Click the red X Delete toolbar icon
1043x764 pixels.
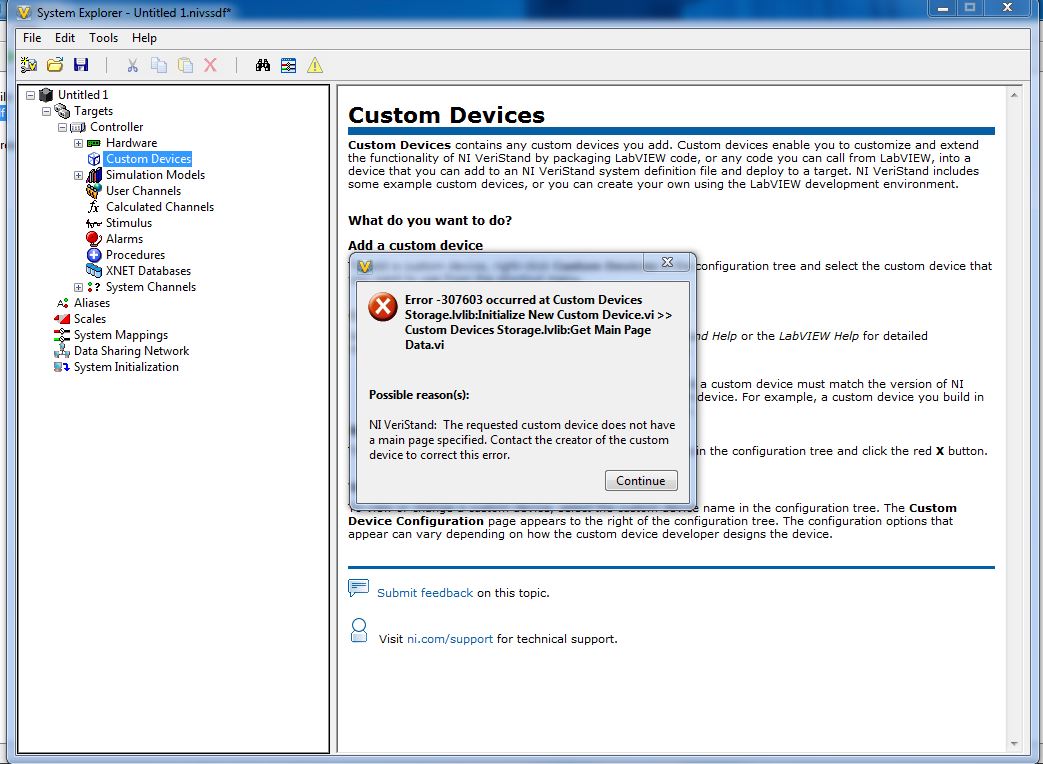210,64
